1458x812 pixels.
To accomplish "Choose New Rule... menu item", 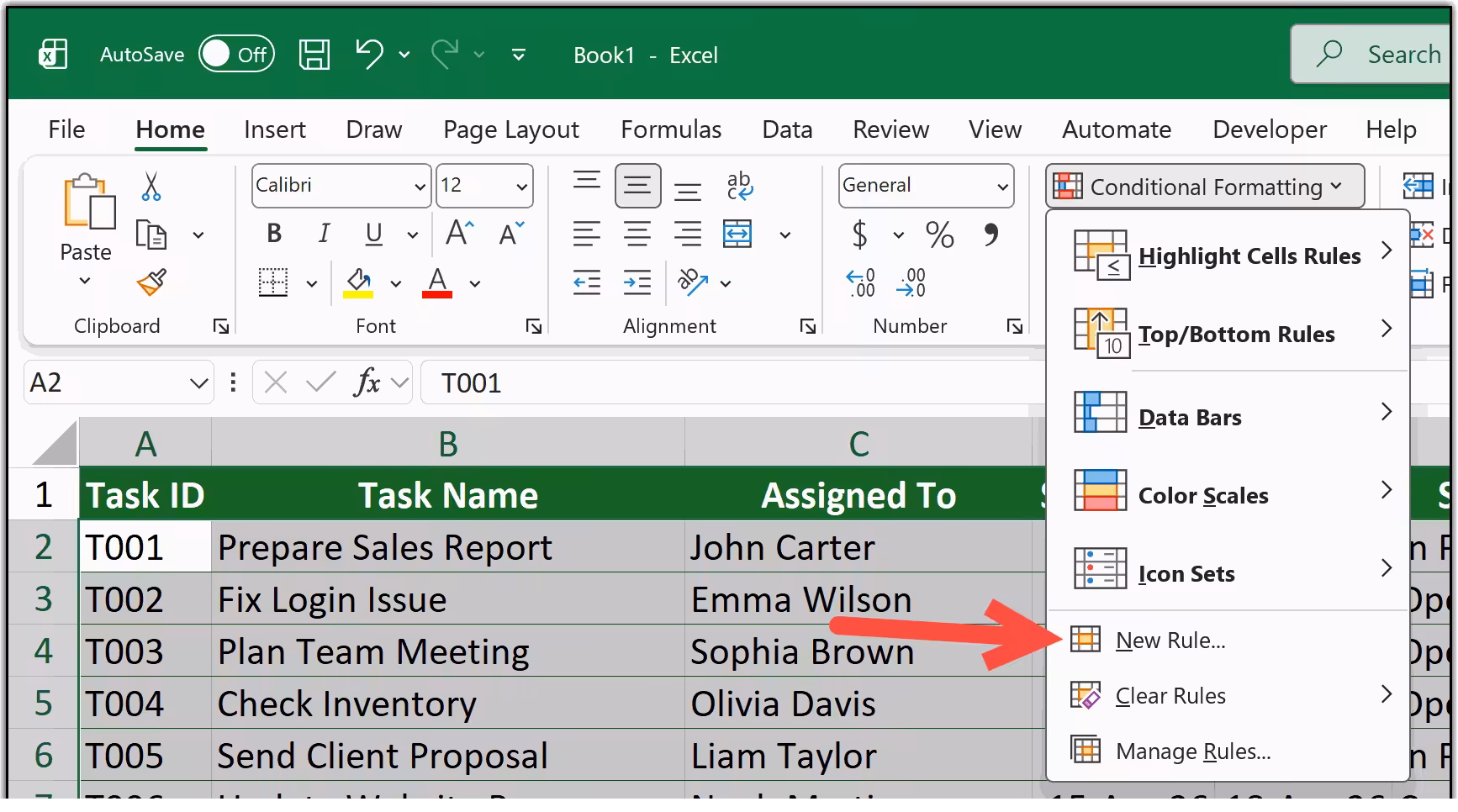I will [x=1228, y=641].
